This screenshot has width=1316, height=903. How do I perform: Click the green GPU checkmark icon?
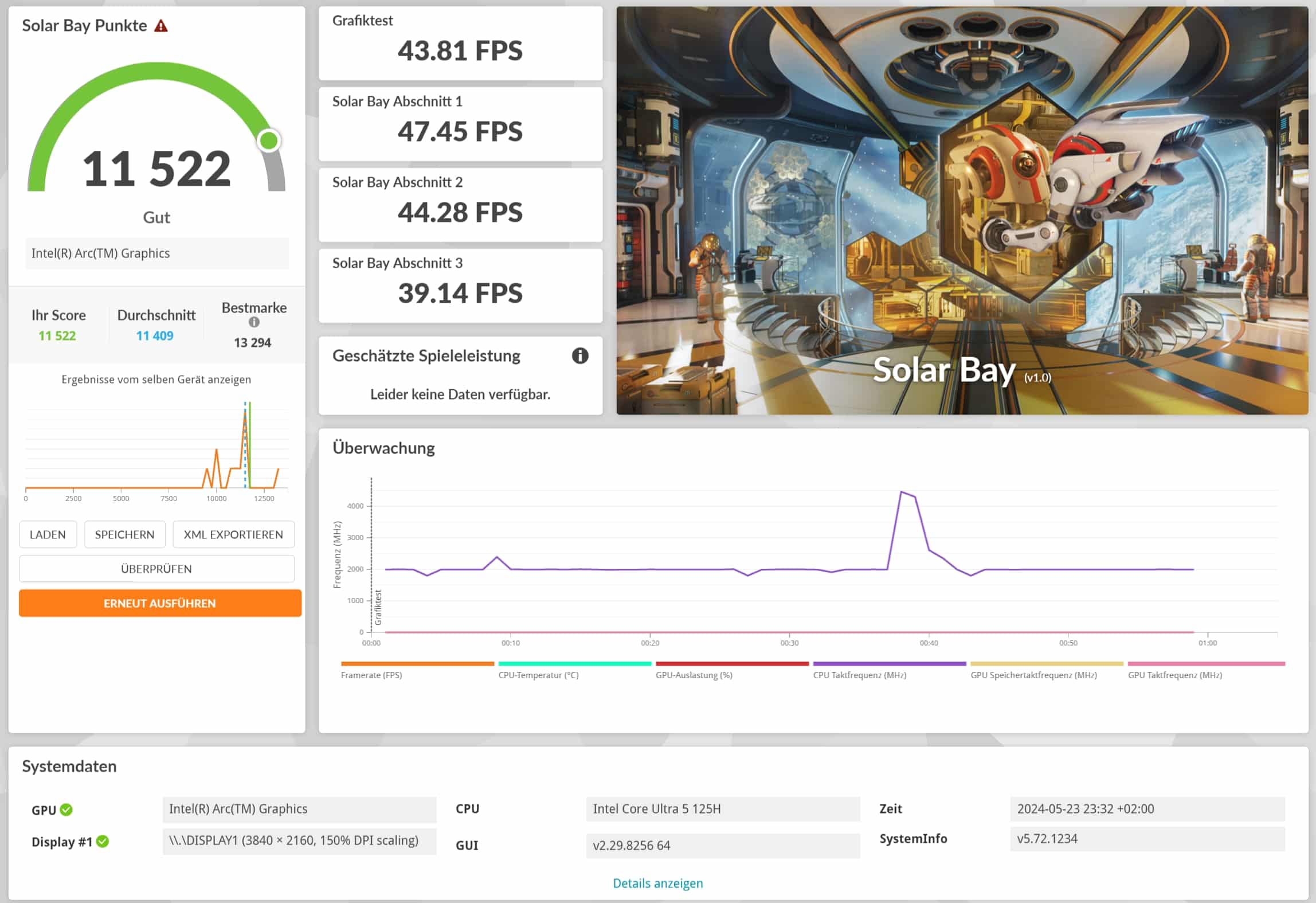[x=66, y=810]
